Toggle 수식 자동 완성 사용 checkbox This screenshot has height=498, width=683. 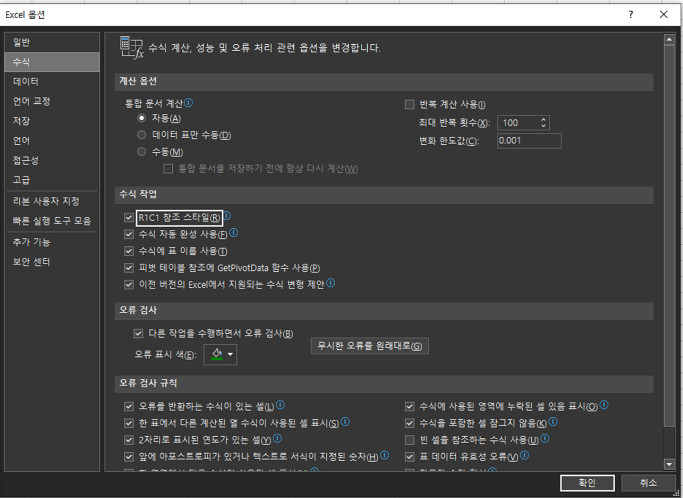click(x=128, y=234)
